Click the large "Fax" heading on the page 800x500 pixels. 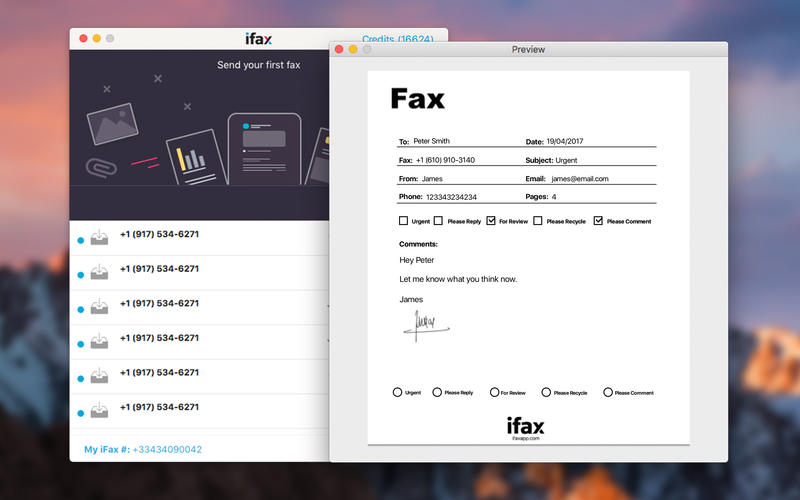pos(417,98)
